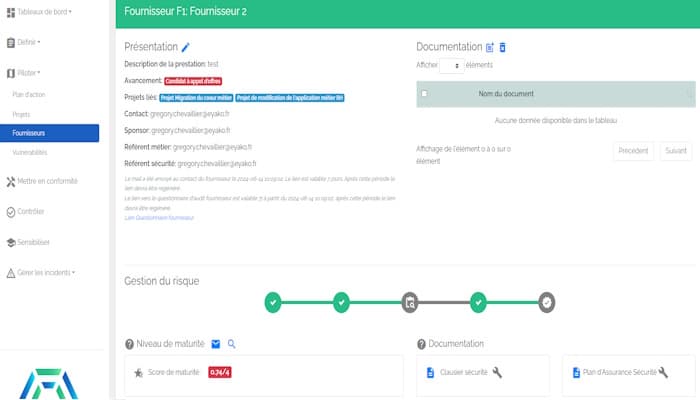Open Plan d'action in sidebar
Image resolution: width=700 pixels, height=400 pixels.
tap(29, 95)
